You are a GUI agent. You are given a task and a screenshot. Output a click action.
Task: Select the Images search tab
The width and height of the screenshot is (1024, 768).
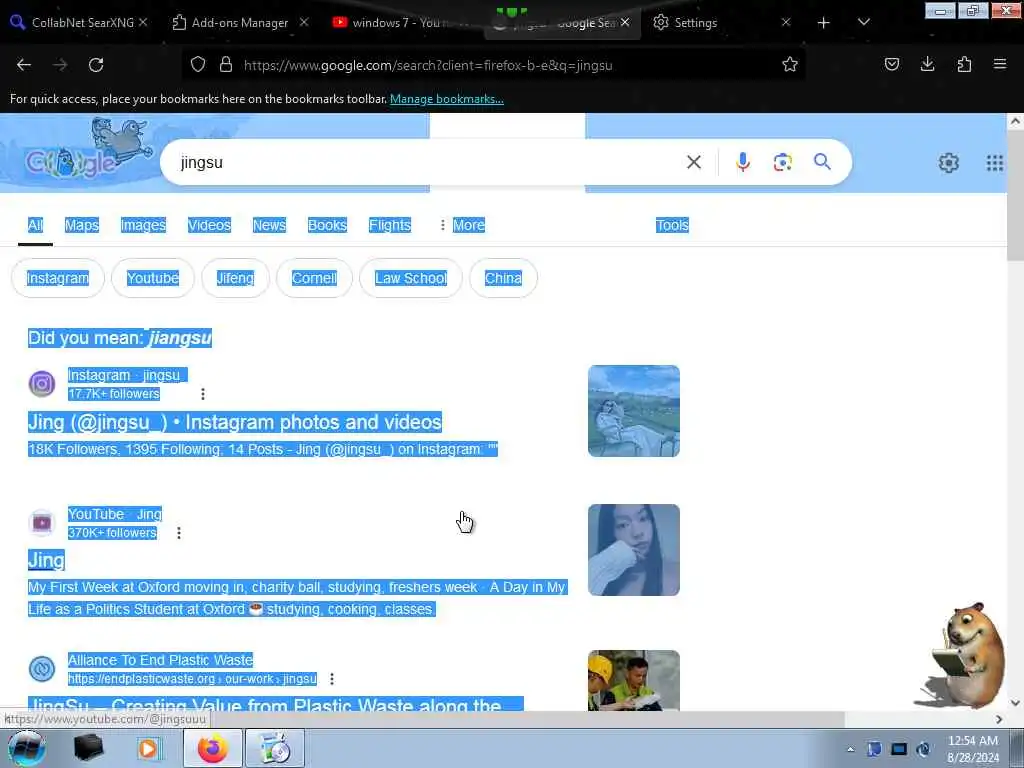[x=143, y=225]
